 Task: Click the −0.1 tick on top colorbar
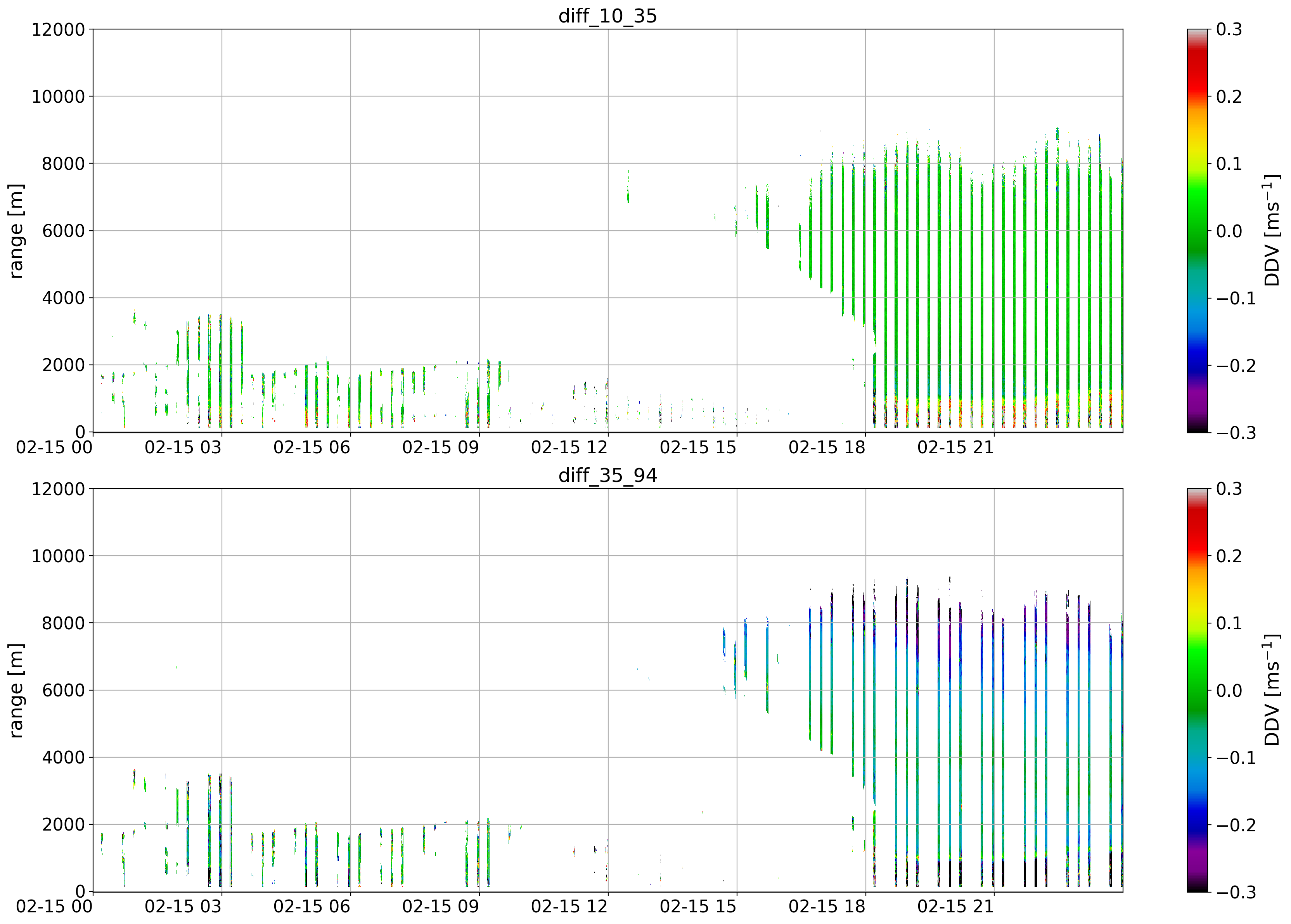tap(1236, 298)
